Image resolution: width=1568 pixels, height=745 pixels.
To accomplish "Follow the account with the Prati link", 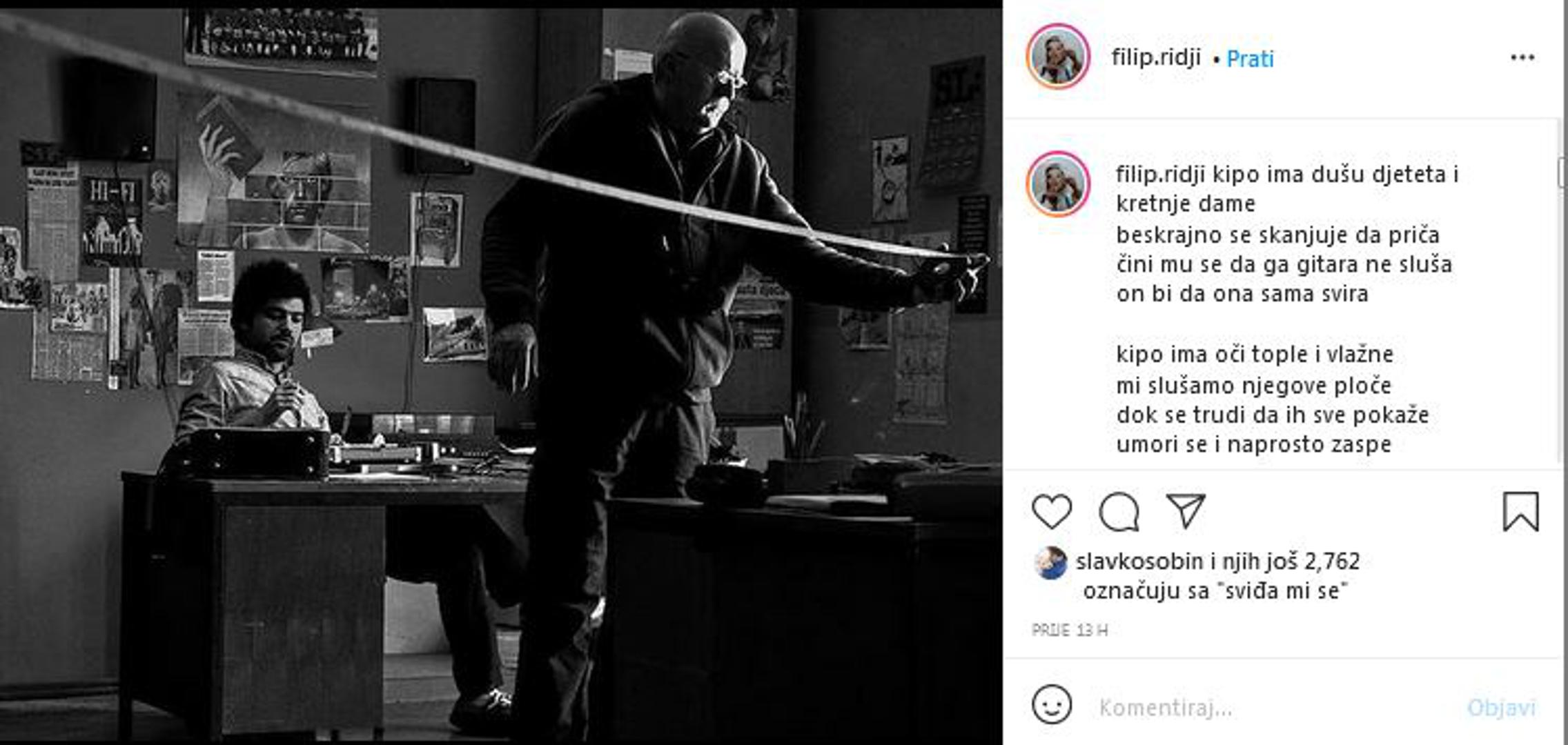I will pyautogui.click(x=1250, y=59).
